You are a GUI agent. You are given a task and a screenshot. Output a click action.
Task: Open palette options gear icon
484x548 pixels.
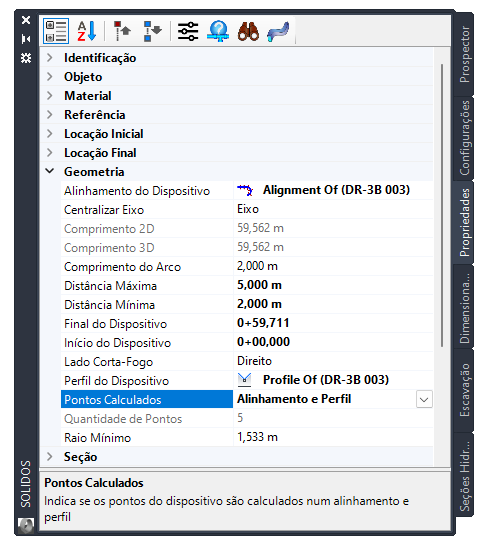26,58
